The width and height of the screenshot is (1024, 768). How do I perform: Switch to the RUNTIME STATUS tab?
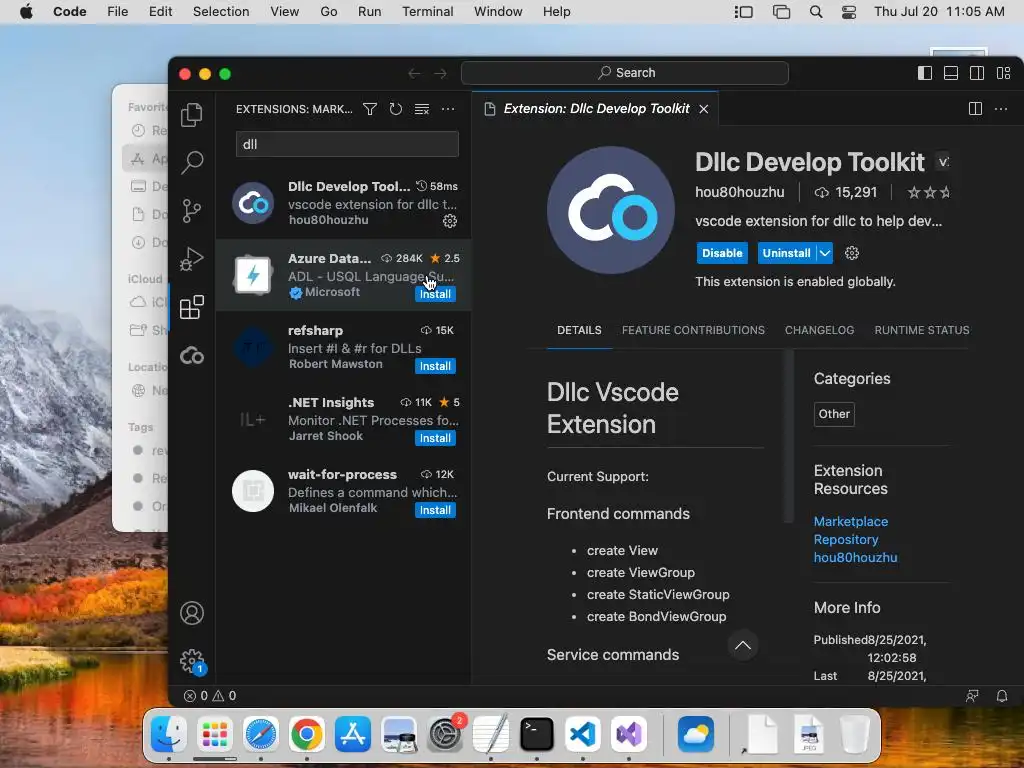click(x=921, y=330)
